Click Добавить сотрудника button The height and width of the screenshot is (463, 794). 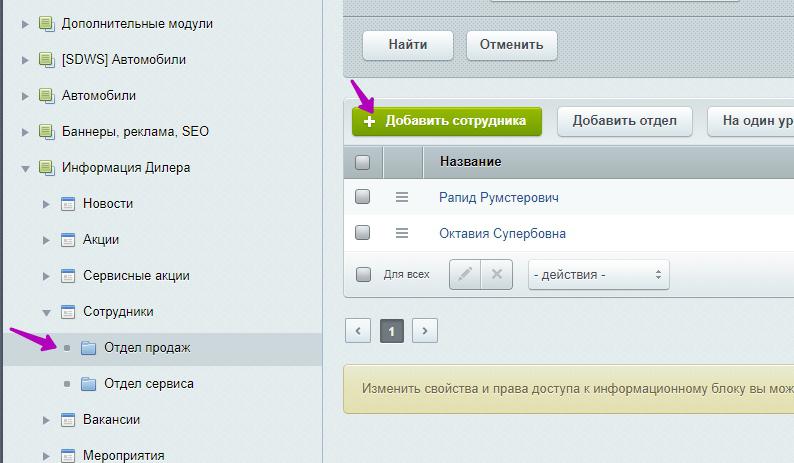tap(447, 121)
